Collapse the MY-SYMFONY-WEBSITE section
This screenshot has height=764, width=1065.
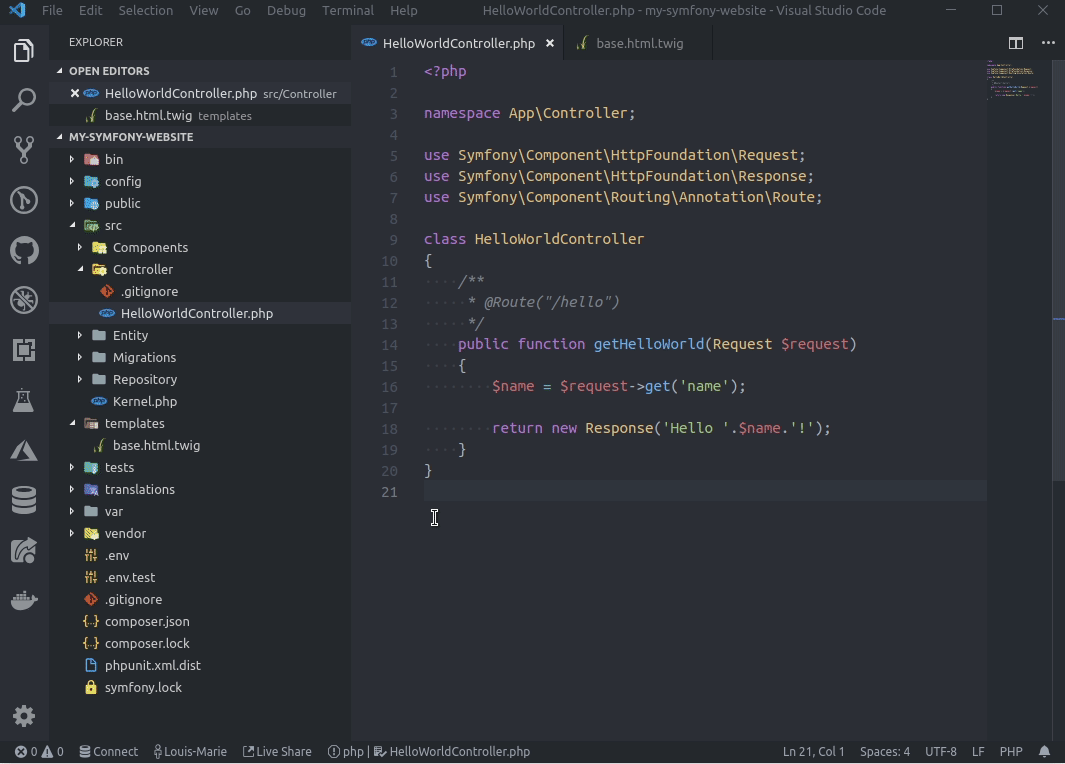click(x=60, y=137)
